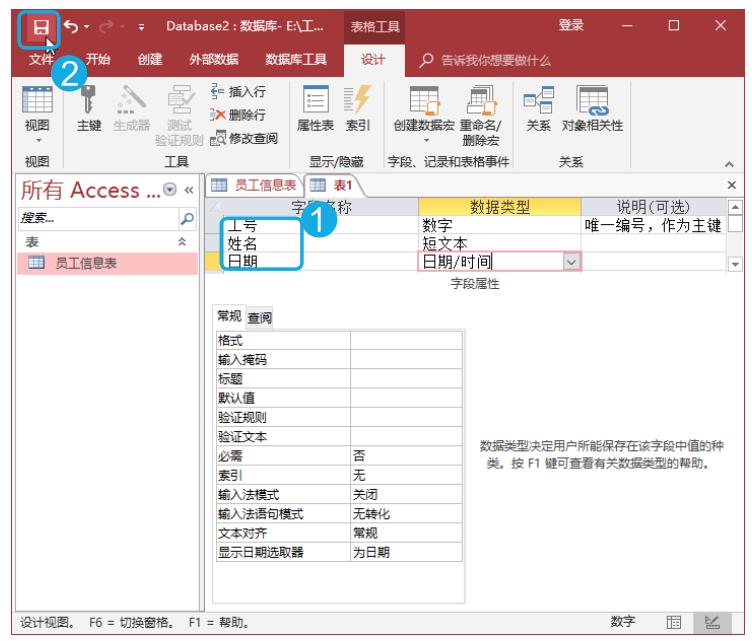The height and width of the screenshot is (641, 752).
Task: Click the 显示日期选取器 value 为日期
Action: click(x=406, y=552)
